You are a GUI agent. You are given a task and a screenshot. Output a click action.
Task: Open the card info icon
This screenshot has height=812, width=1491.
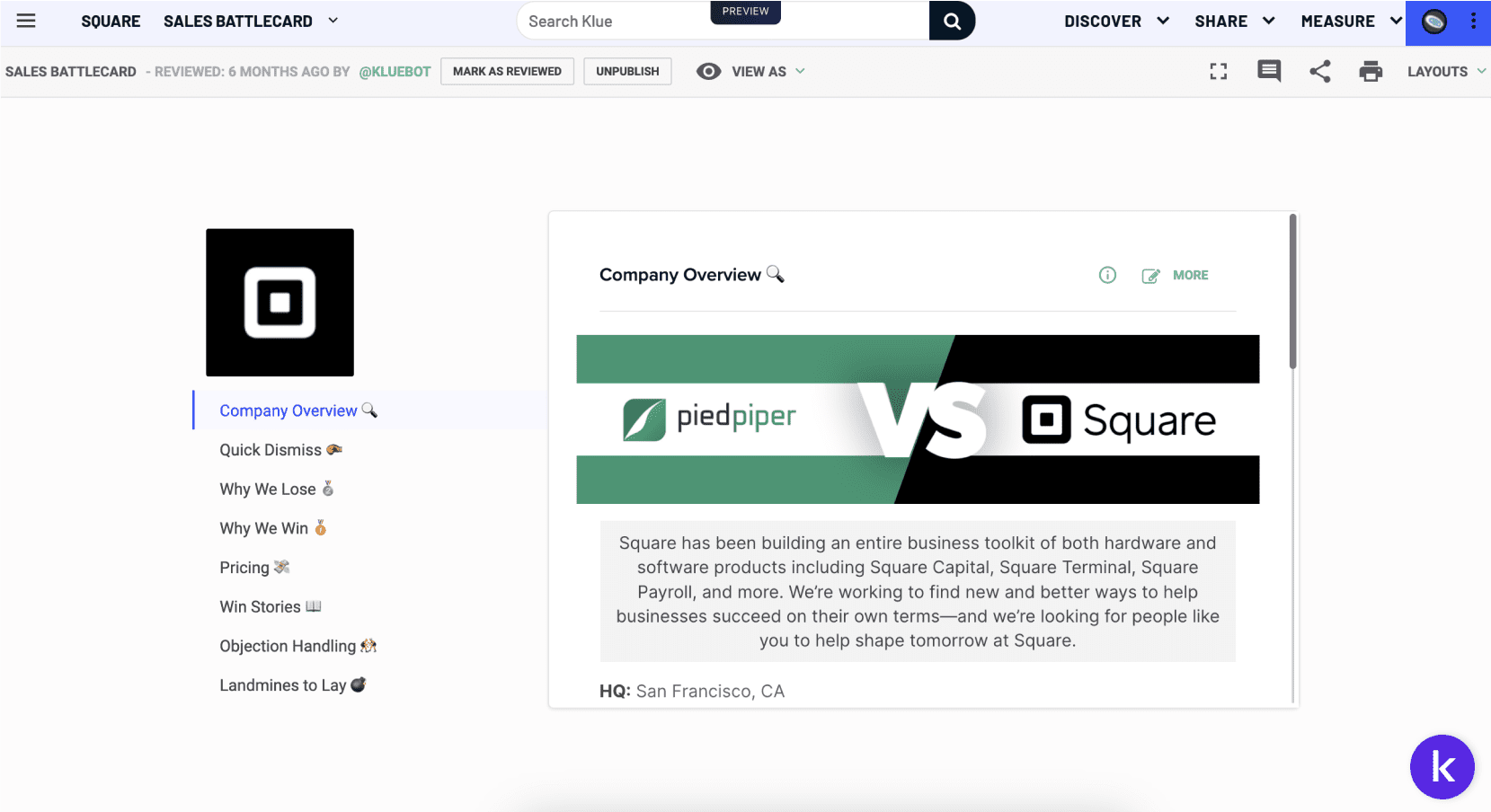coord(1107,275)
